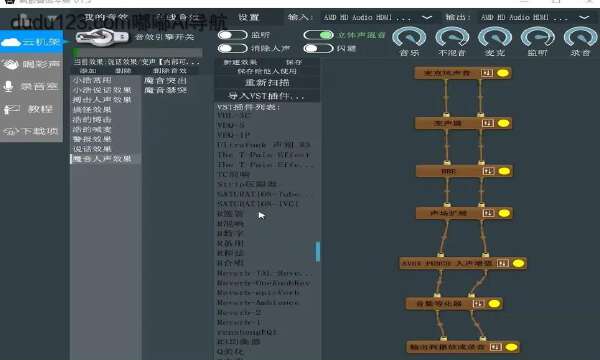This screenshot has height=360, width=600.
Task: Click the yellow light on the top rack node
Action: [503, 73]
